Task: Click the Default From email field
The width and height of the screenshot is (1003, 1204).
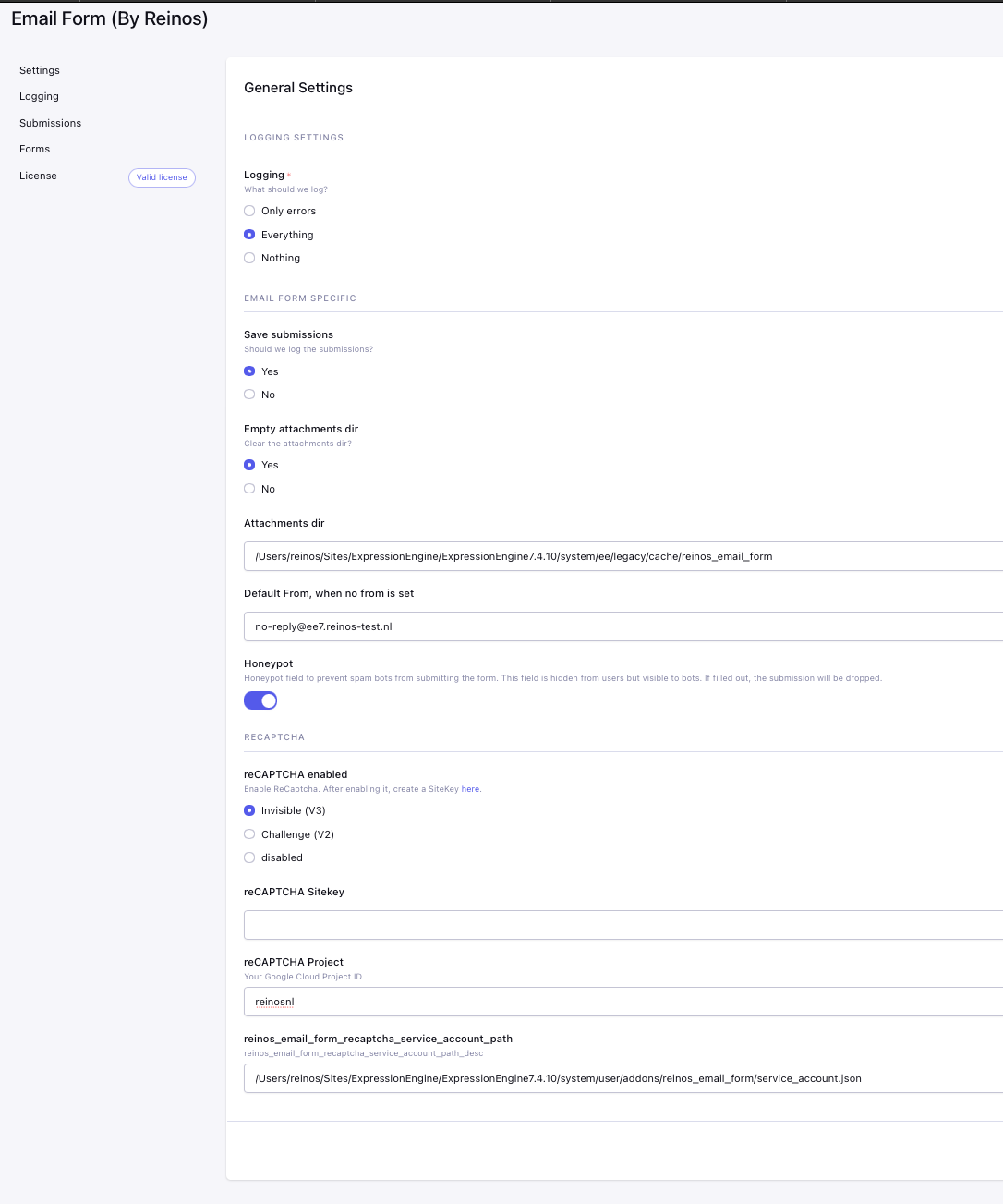Action: pos(623,626)
